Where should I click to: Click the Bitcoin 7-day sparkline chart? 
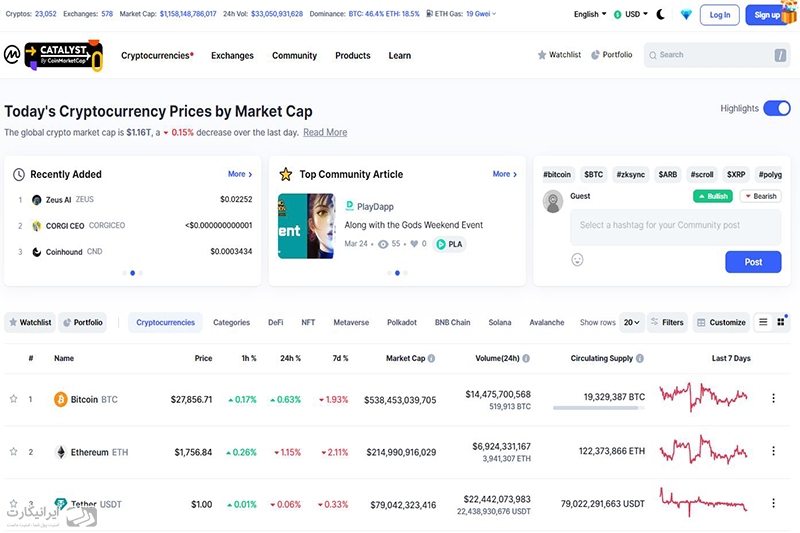pos(704,396)
